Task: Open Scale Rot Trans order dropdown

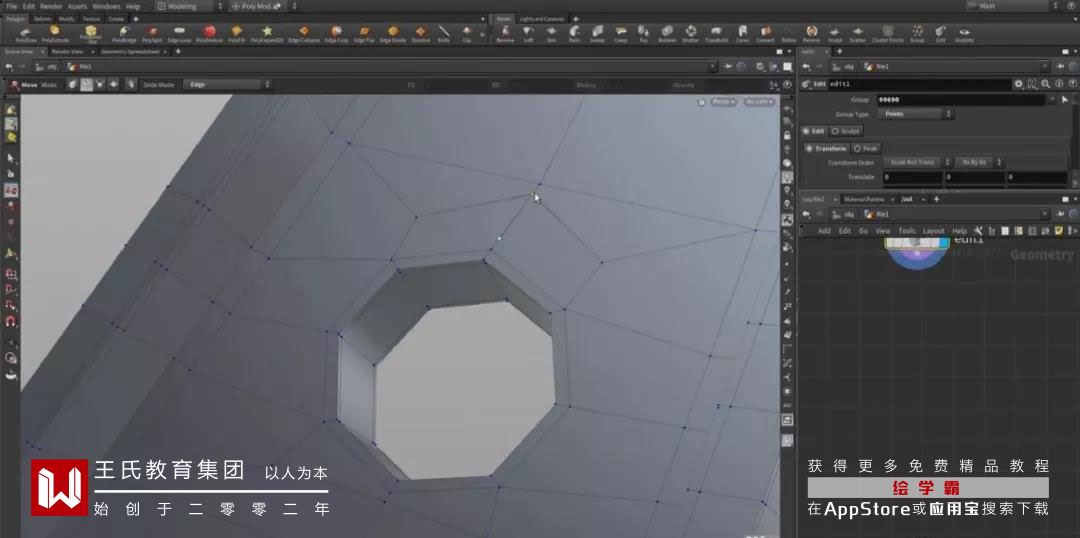Action: click(x=916, y=163)
